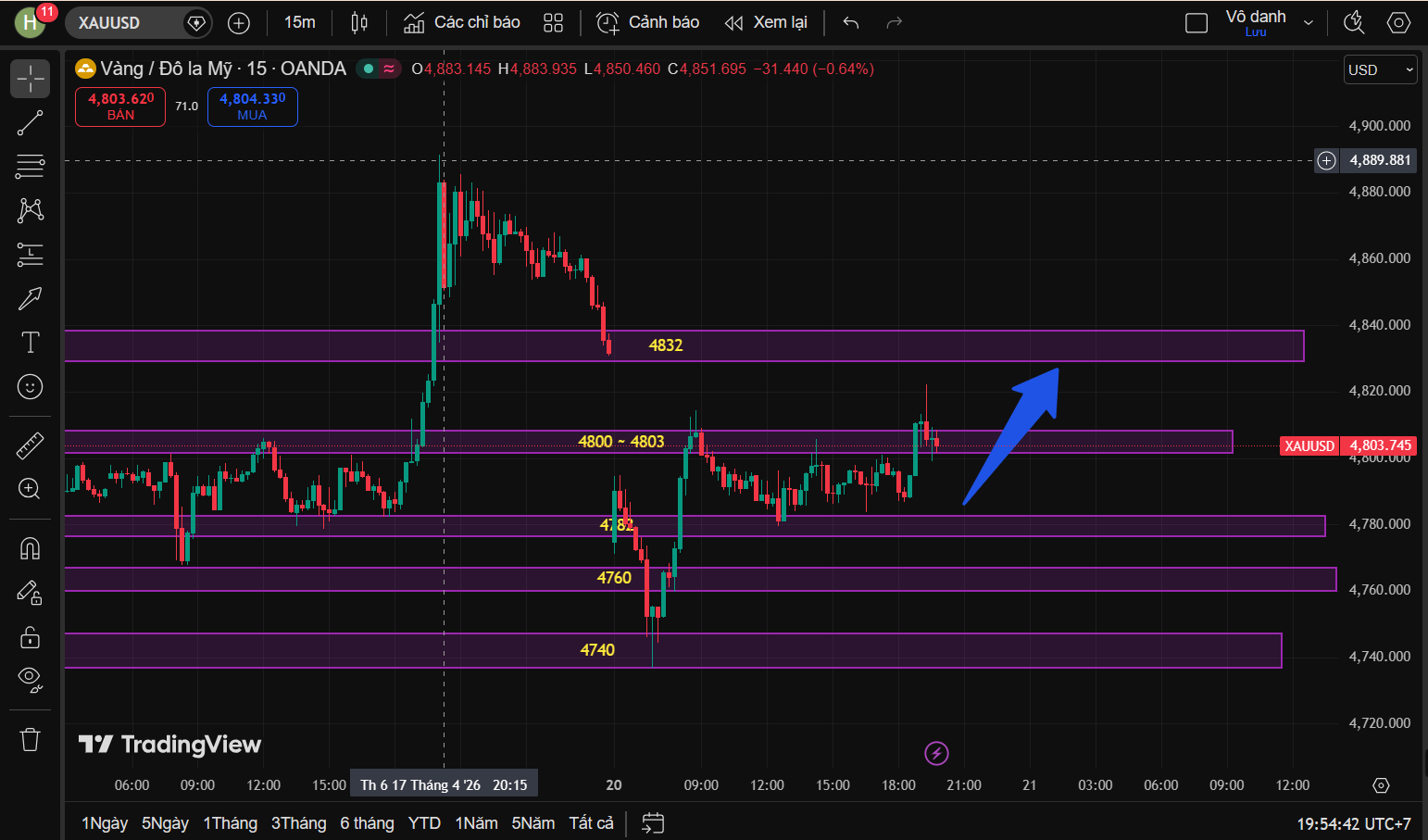This screenshot has width=1428, height=840.
Task: Open the pattern drawing tools
Action: (30, 210)
